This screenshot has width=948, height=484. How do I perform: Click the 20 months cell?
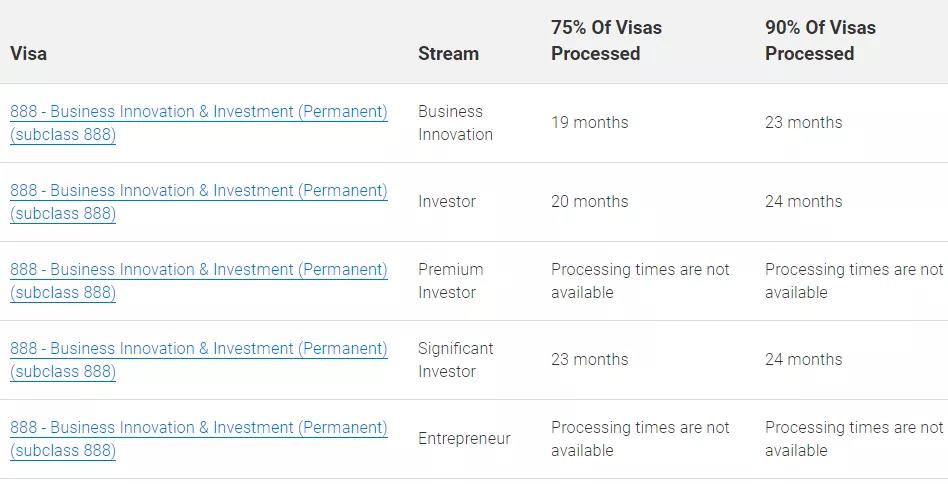point(589,202)
